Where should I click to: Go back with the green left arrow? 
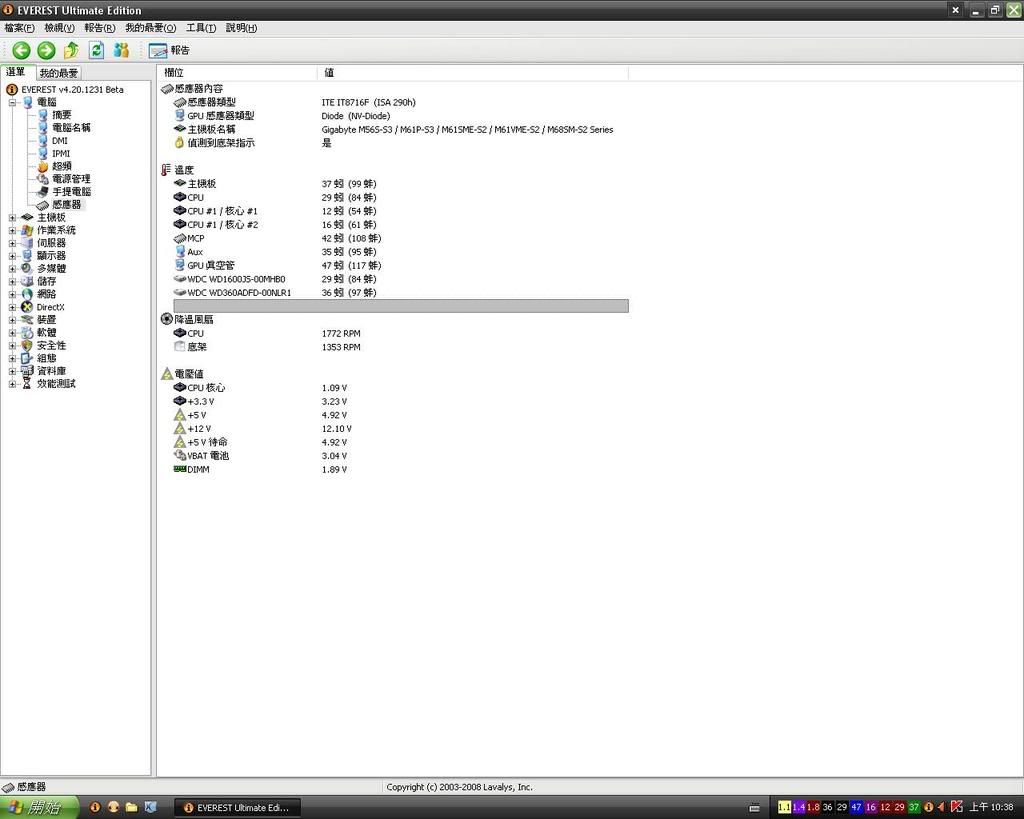(x=21, y=50)
